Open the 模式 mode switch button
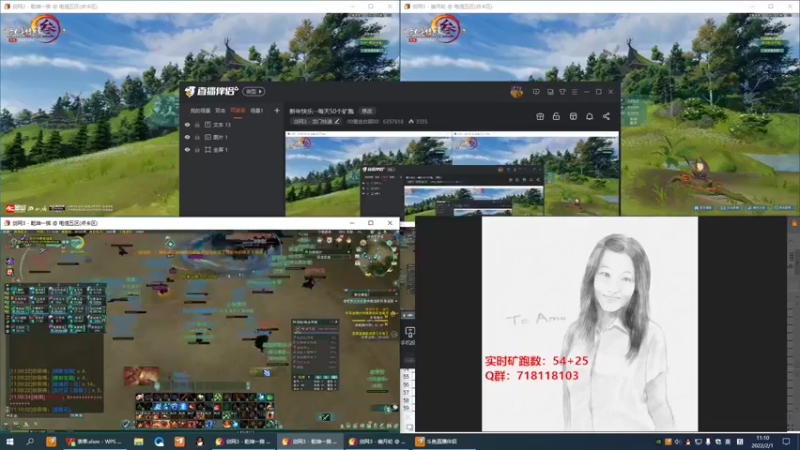The image size is (800, 450). [x=253, y=91]
